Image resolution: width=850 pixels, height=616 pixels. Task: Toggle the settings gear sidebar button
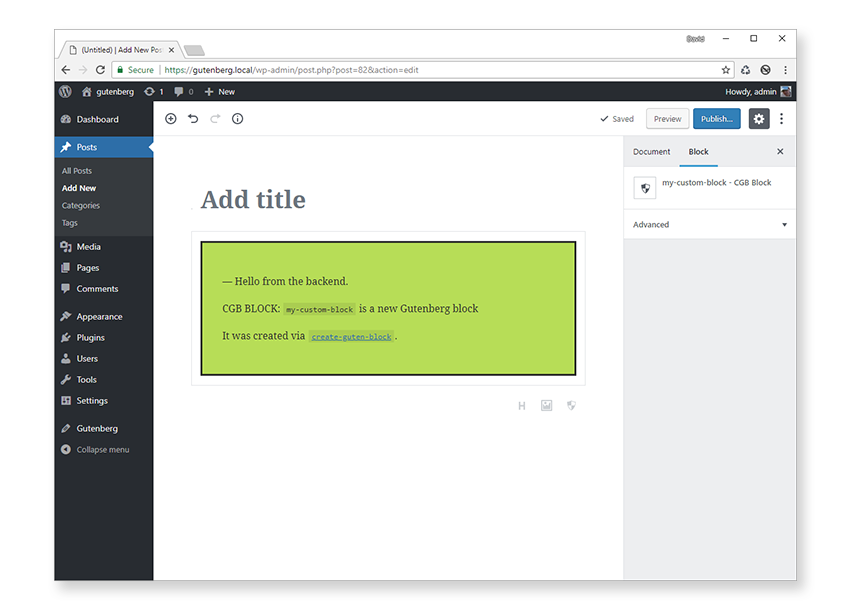pos(759,119)
